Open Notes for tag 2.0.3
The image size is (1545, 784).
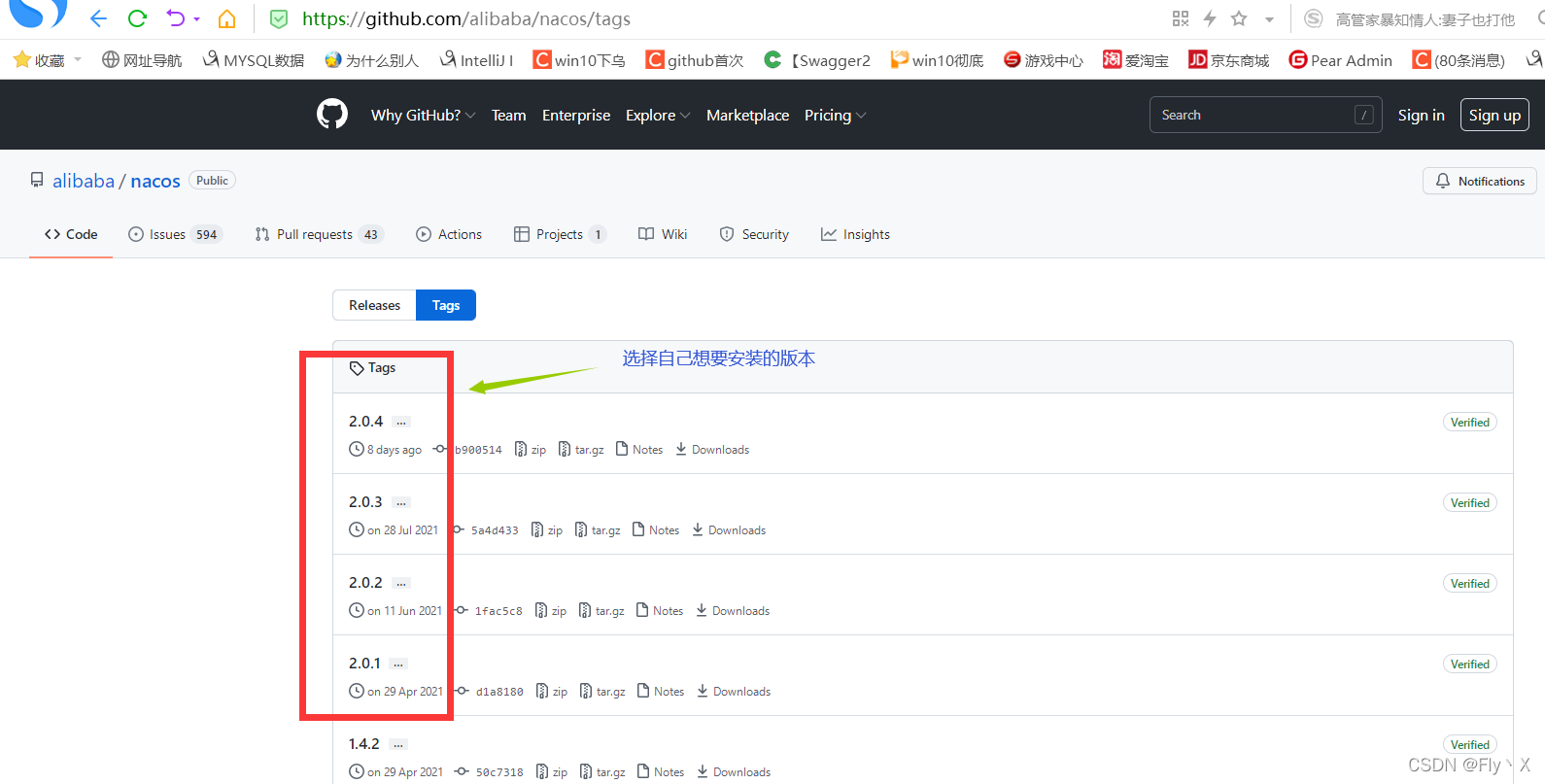656,530
